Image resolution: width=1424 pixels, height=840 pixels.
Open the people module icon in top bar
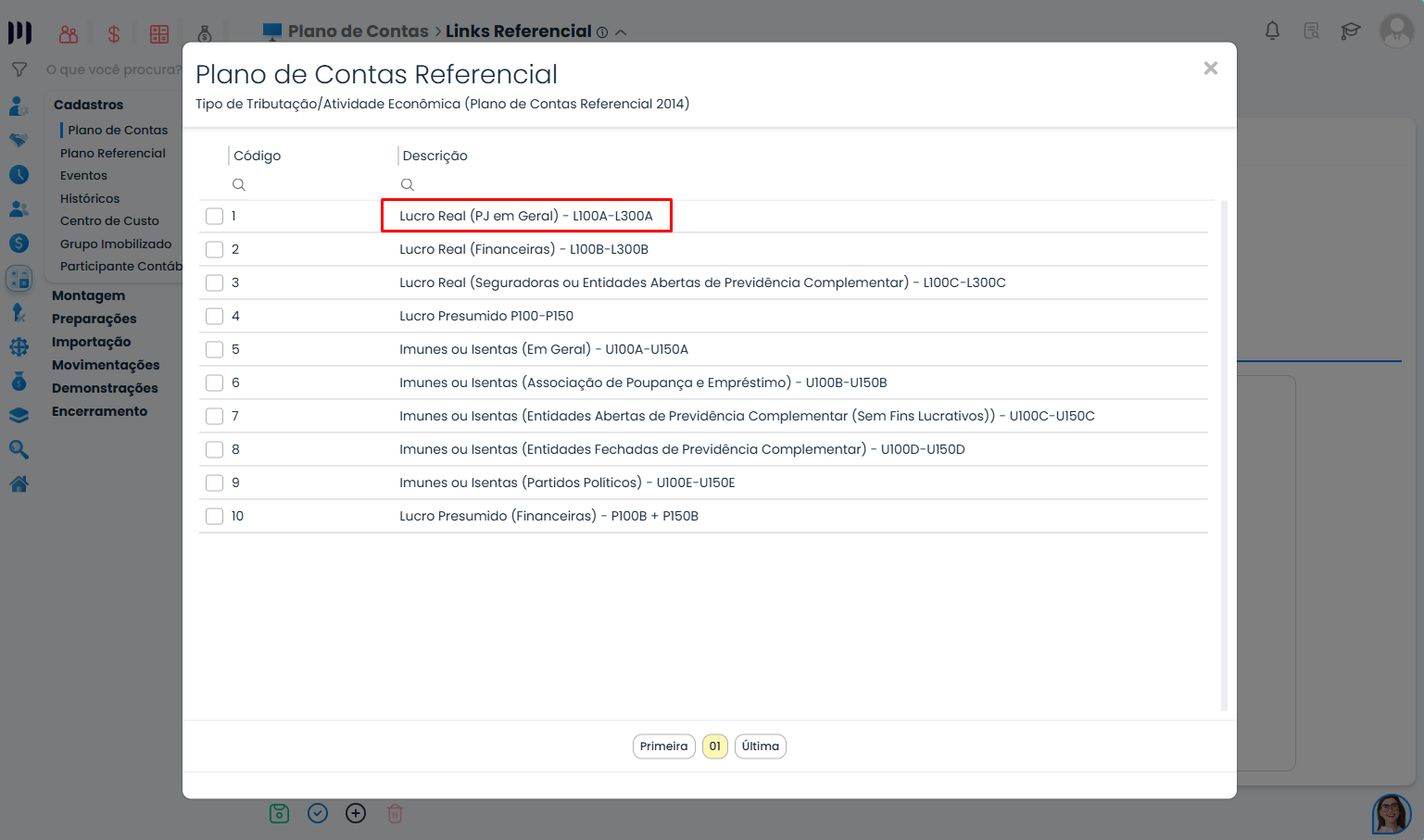[x=69, y=34]
